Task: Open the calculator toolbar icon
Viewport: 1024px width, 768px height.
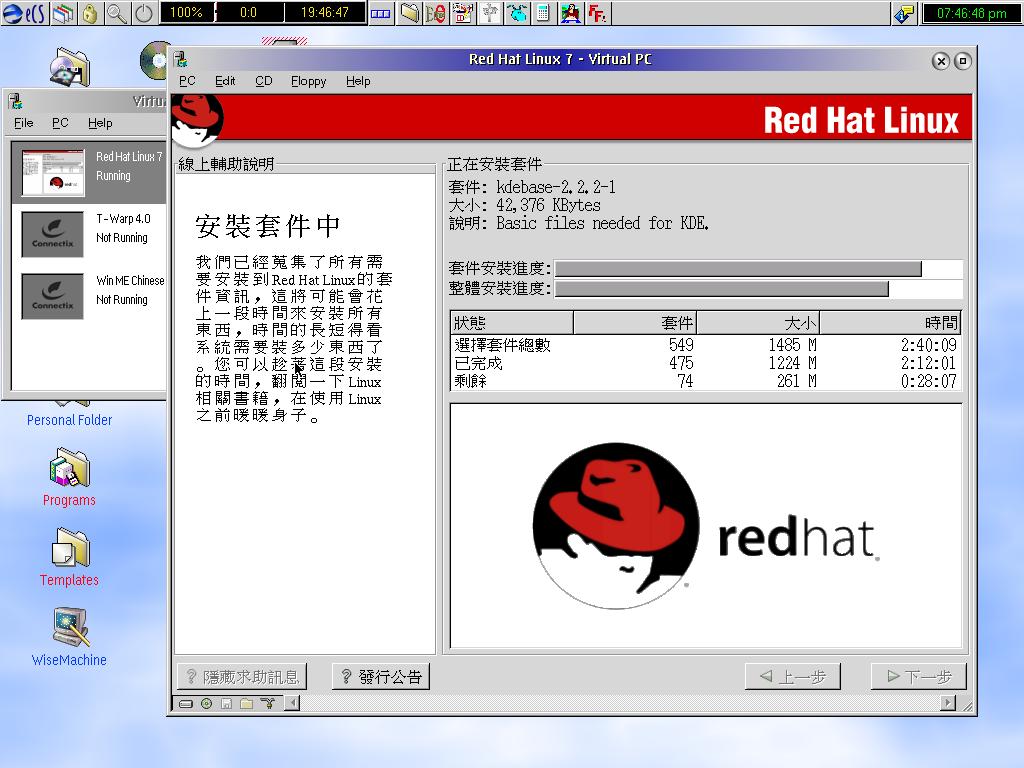Action: [x=543, y=13]
